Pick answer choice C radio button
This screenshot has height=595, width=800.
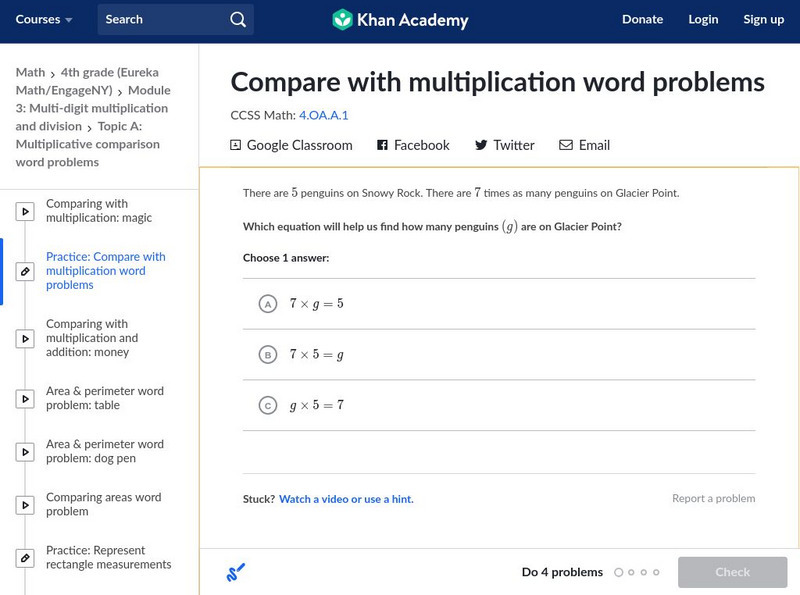(267, 406)
